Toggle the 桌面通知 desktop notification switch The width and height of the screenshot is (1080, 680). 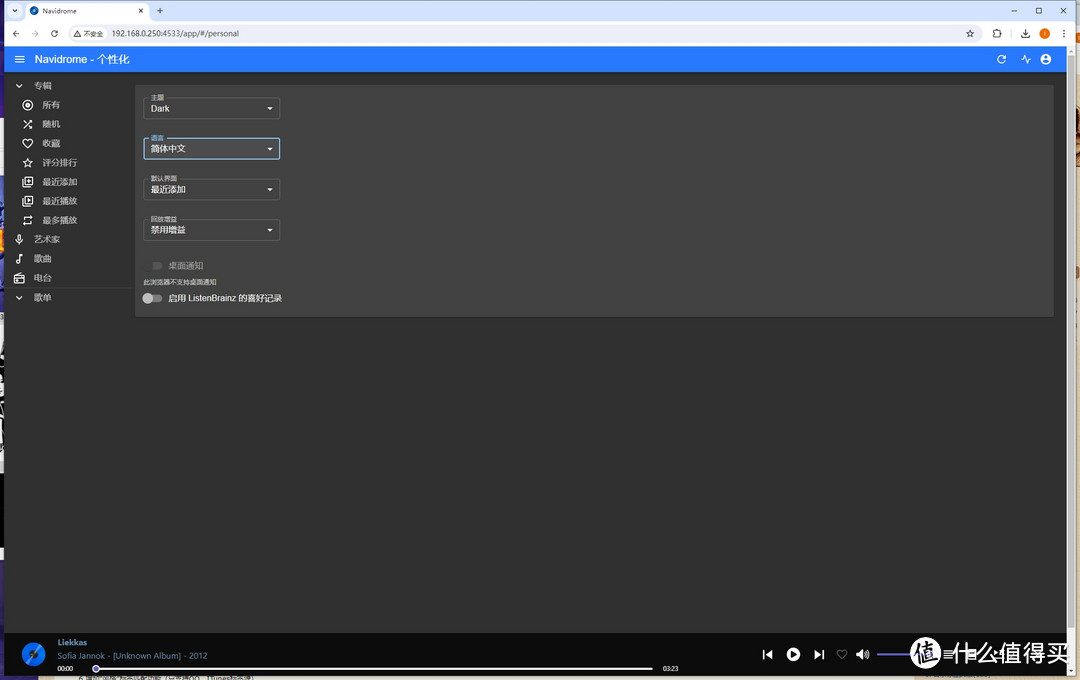156,266
